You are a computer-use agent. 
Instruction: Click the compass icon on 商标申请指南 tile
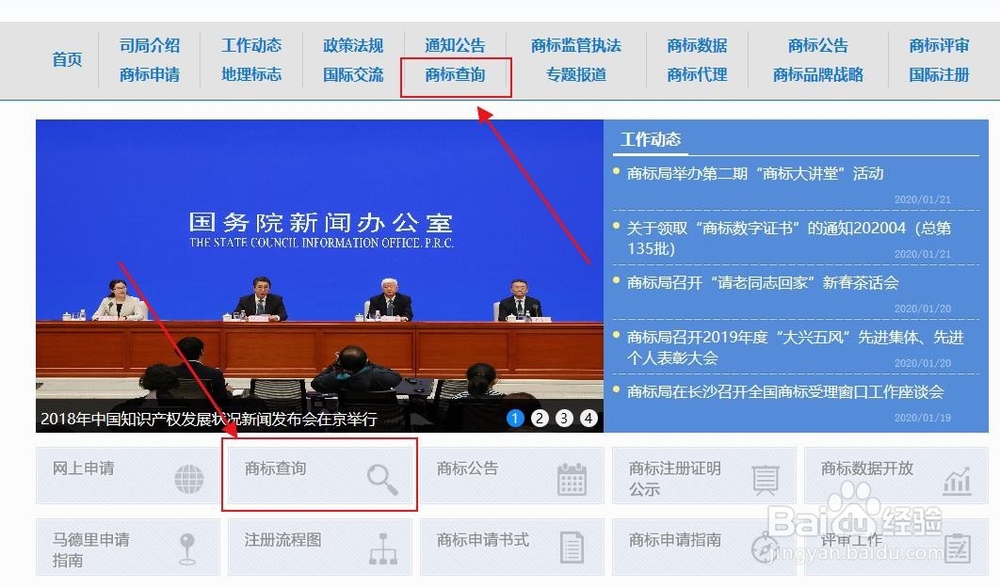[x=765, y=549]
